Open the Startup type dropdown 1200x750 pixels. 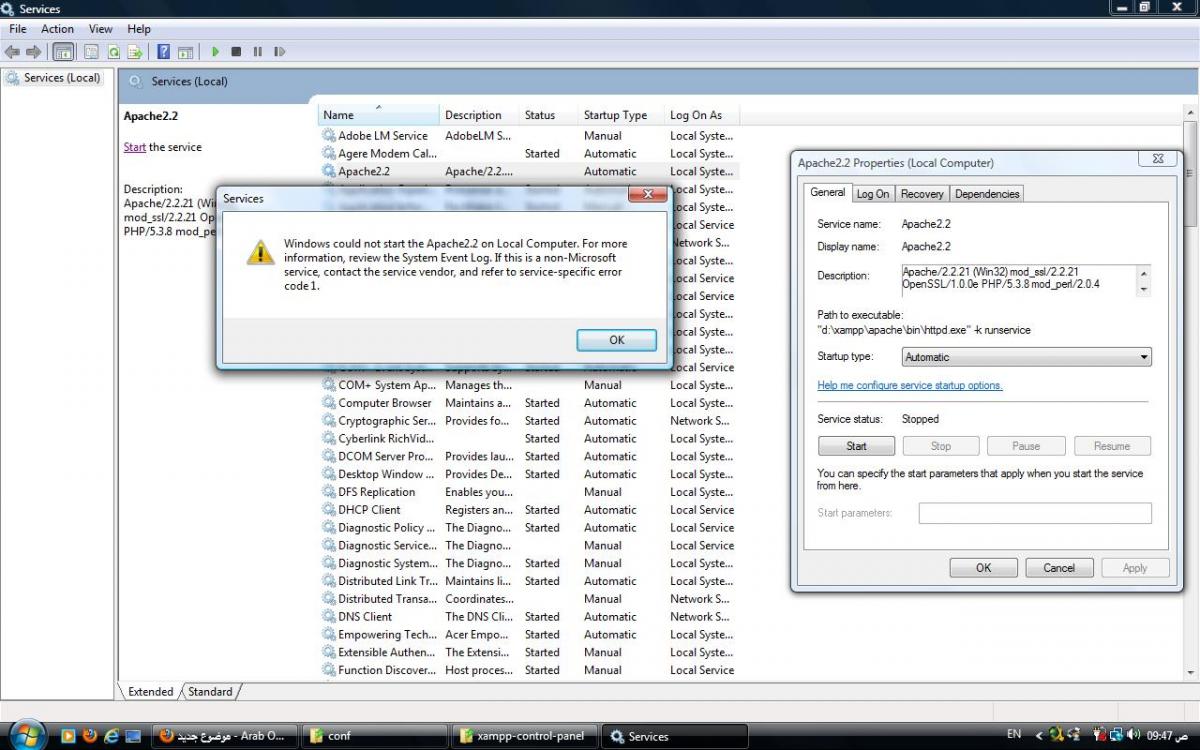pos(1026,357)
